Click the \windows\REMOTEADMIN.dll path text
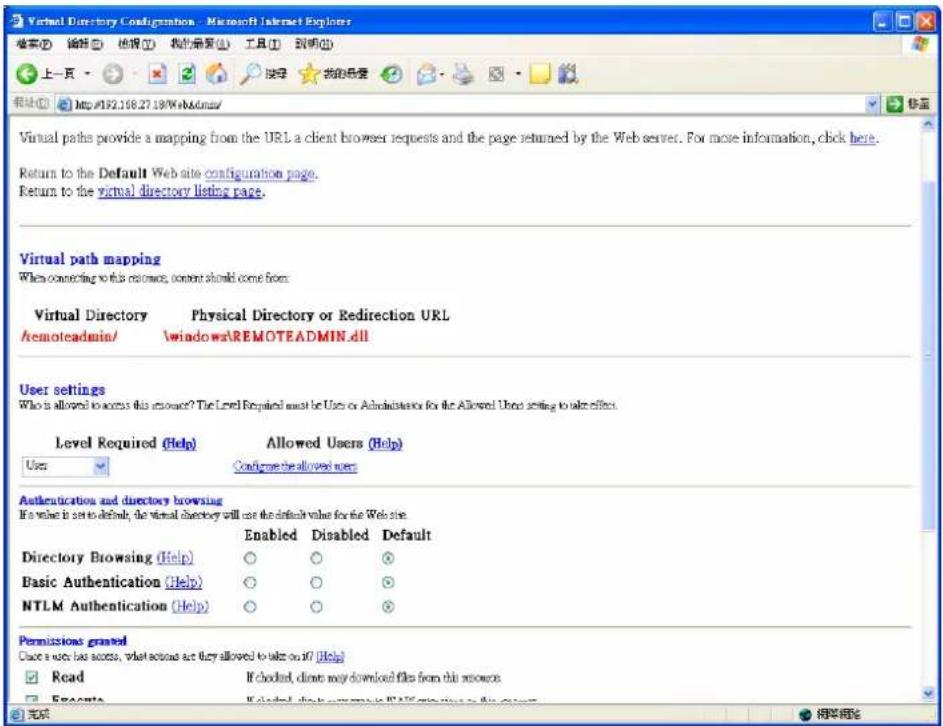Image resolution: width=943 pixels, height=726 pixels. [266, 336]
